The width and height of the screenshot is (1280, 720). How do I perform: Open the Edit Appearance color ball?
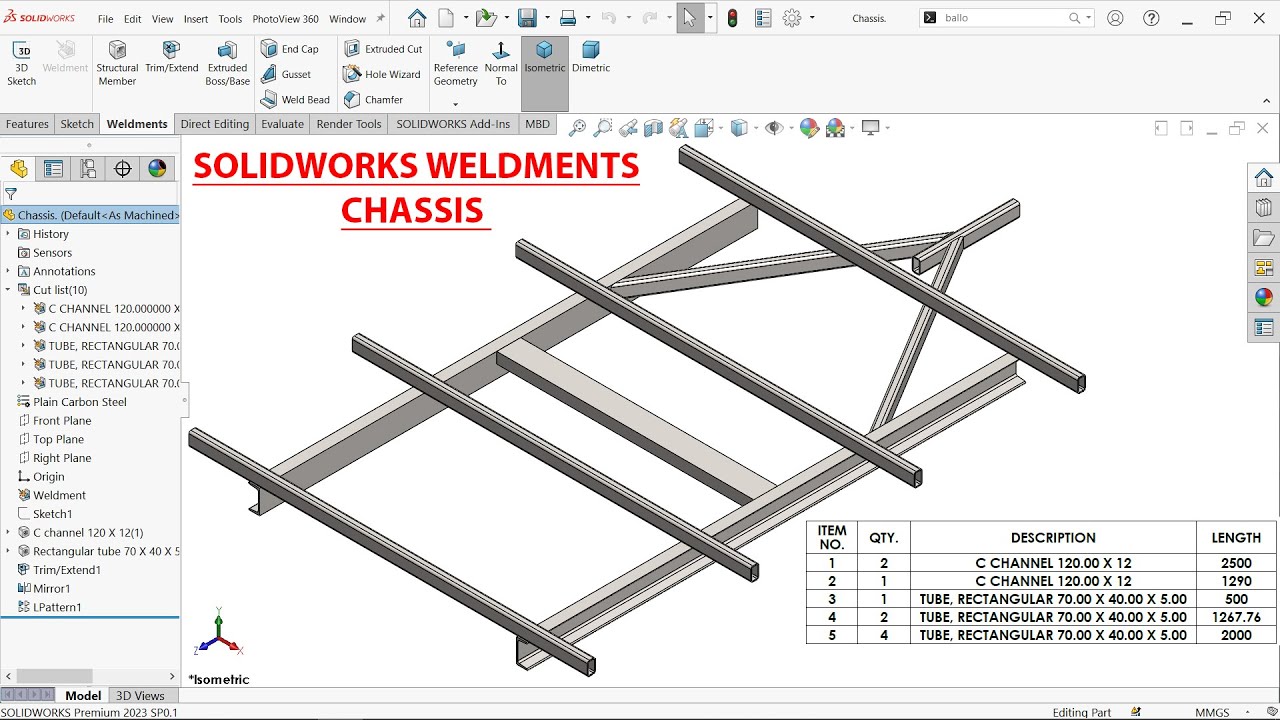(x=809, y=128)
